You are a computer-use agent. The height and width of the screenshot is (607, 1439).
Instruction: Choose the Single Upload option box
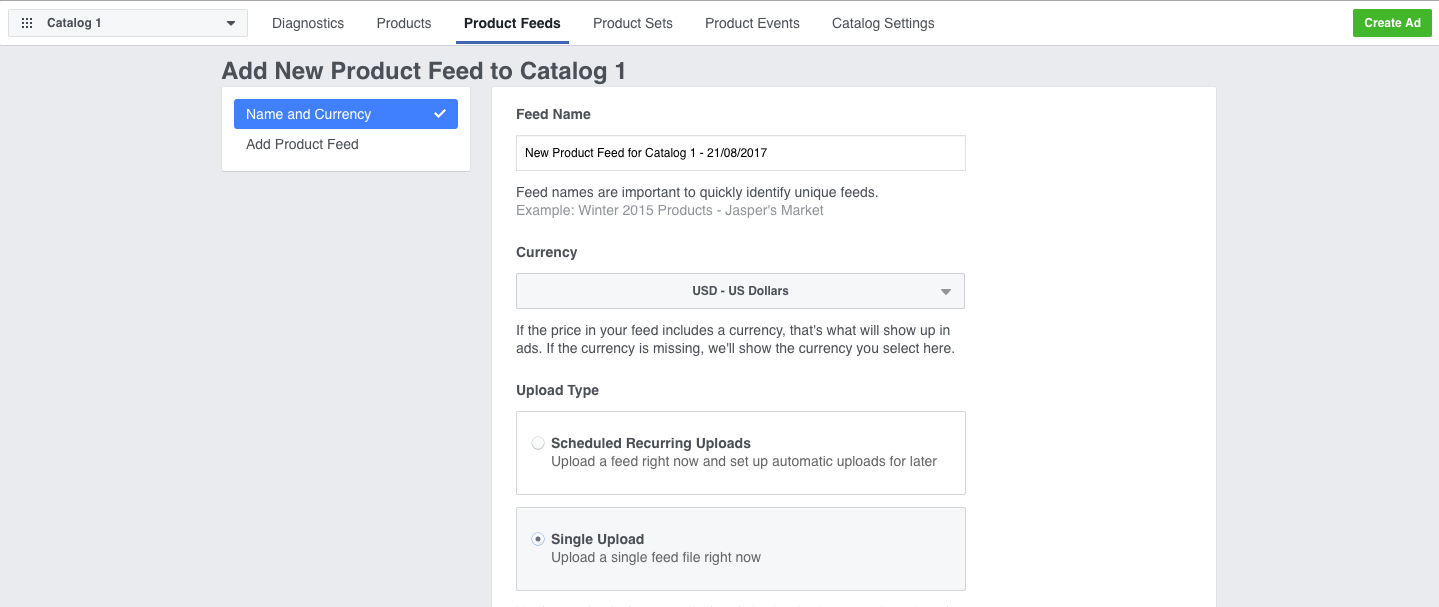(740, 549)
